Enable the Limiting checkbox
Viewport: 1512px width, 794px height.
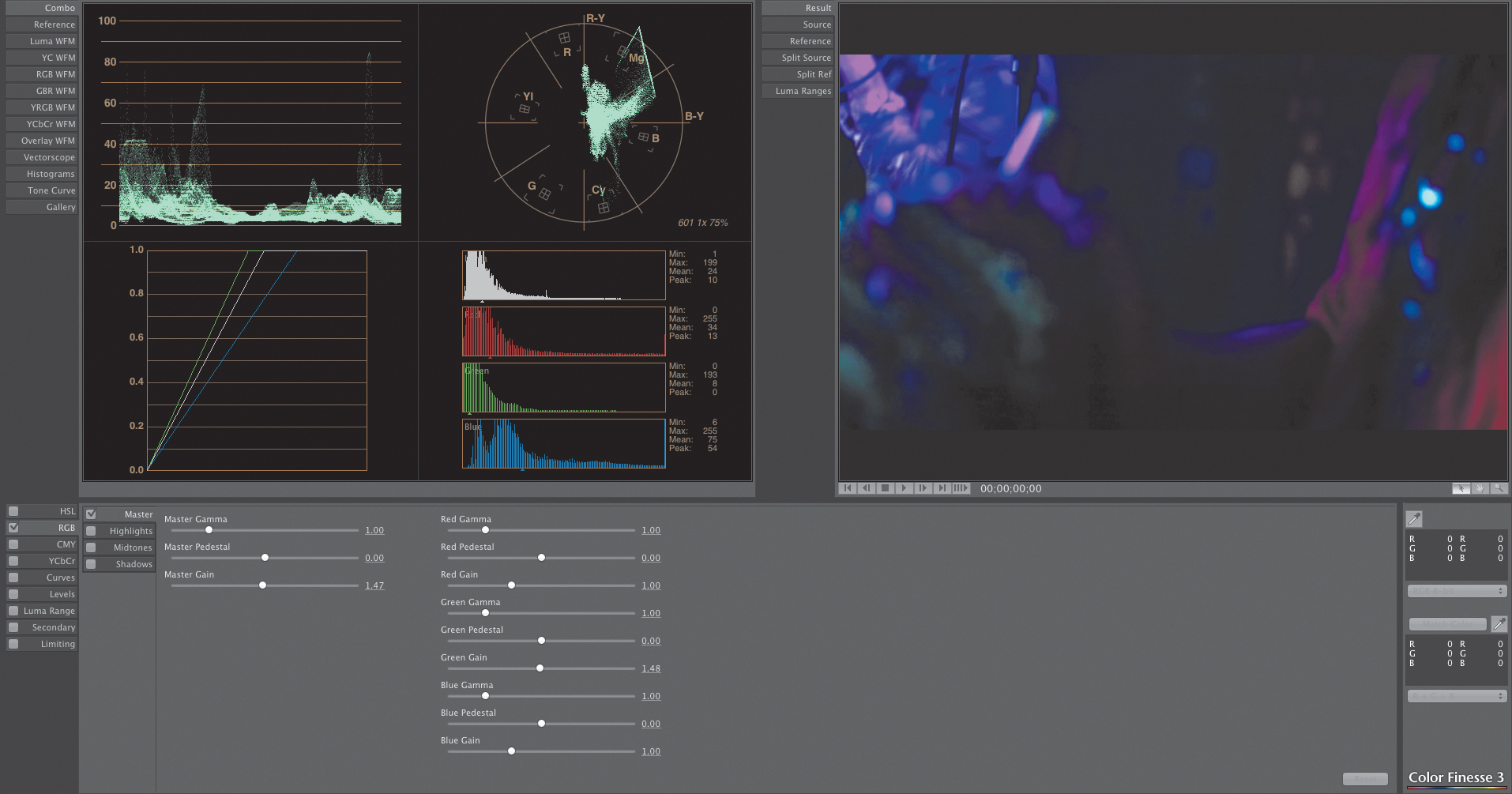[x=13, y=644]
